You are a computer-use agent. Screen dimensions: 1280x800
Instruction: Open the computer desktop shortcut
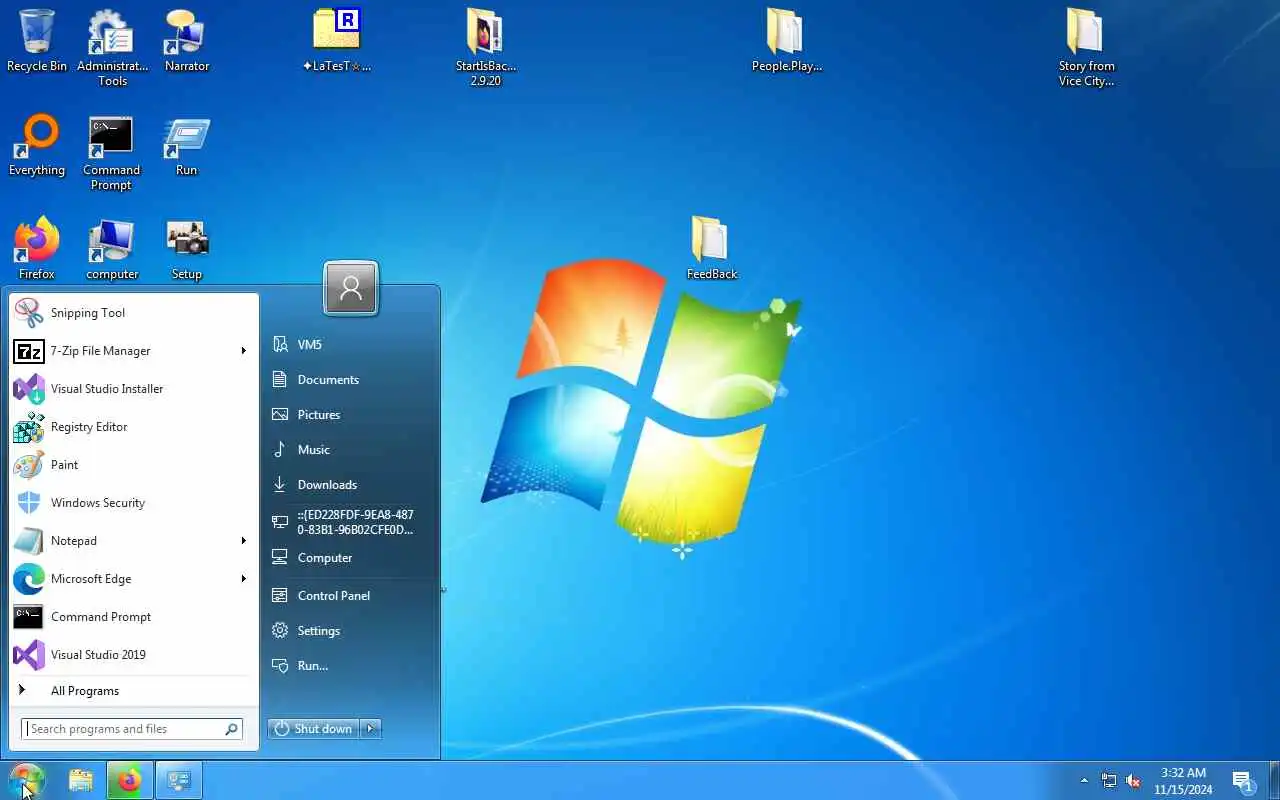click(x=112, y=249)
